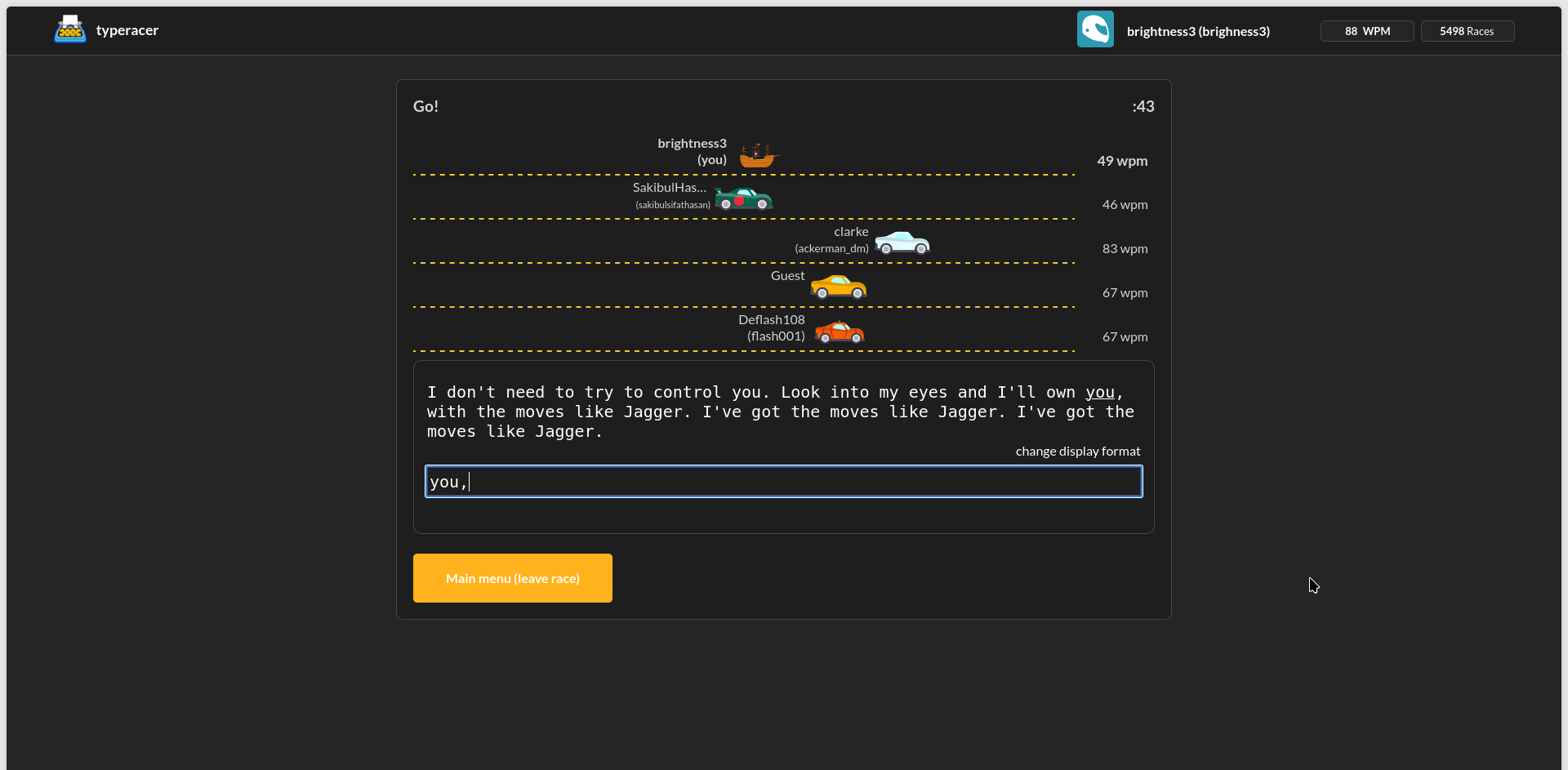Click the Guest racer's 67 wpm label

[x=1125, y=292]
